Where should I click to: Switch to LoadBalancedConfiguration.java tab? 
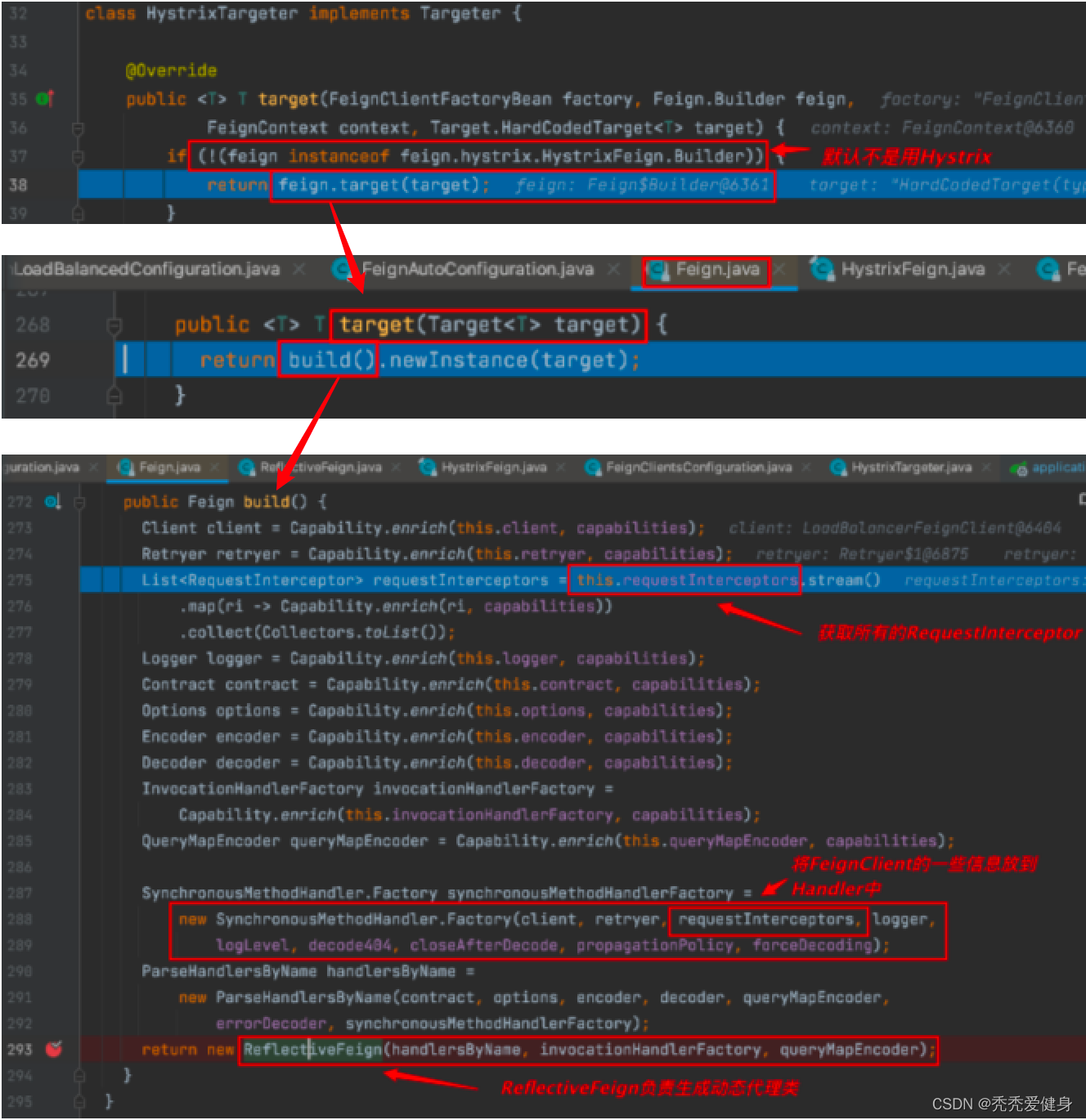click(147, 269)
